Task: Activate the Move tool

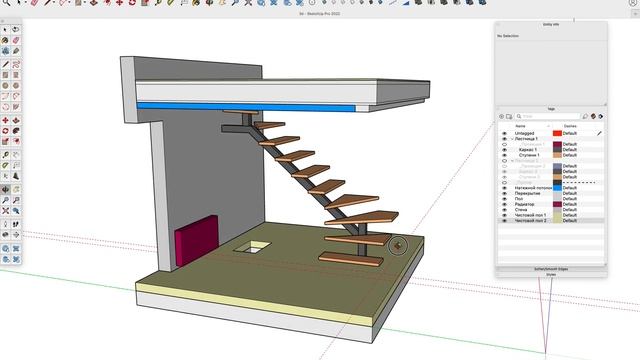Action: pos(5,120)
